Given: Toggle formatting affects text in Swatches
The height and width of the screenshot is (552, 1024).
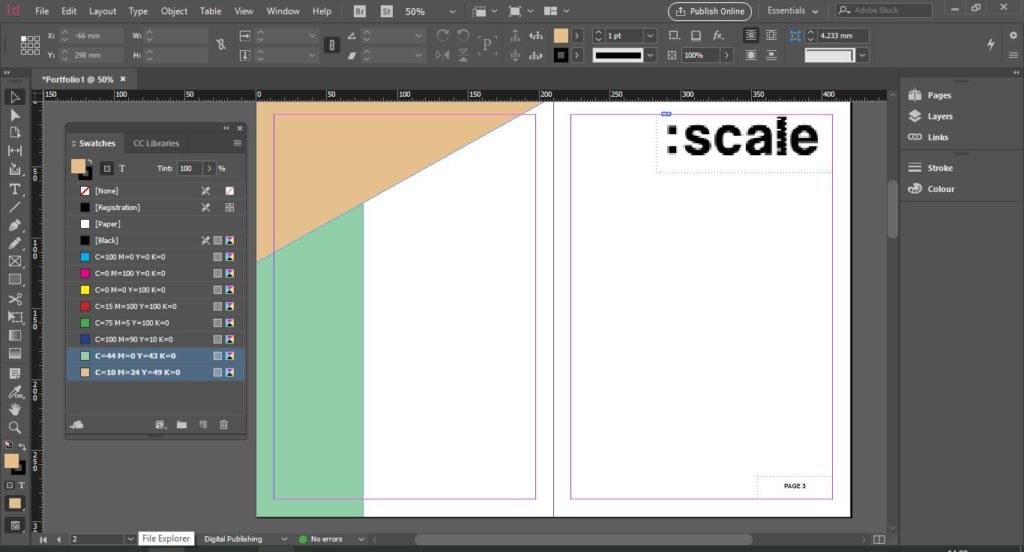Looking at the screenshot, I should pyautogui.click(x=122, y=169).
